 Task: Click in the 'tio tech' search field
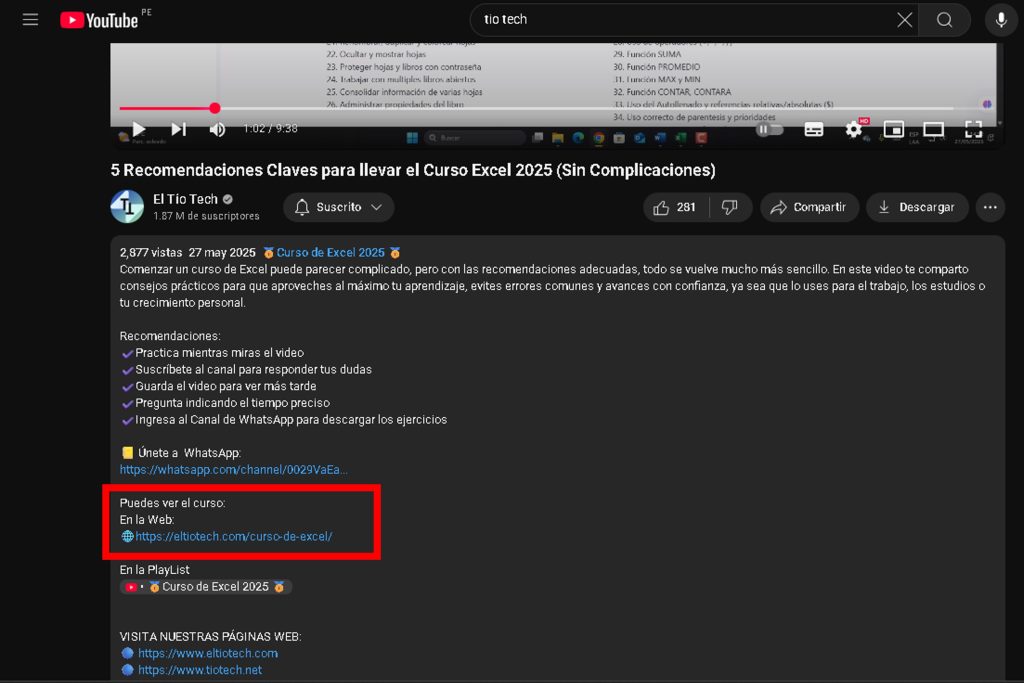680,20
